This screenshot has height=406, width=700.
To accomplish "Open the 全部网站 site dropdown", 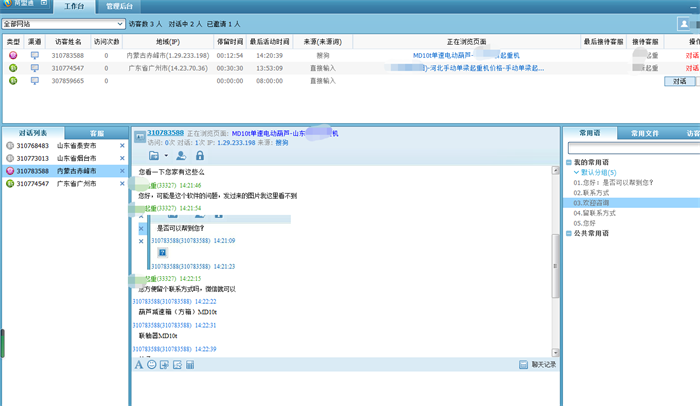I will point(63,23).
